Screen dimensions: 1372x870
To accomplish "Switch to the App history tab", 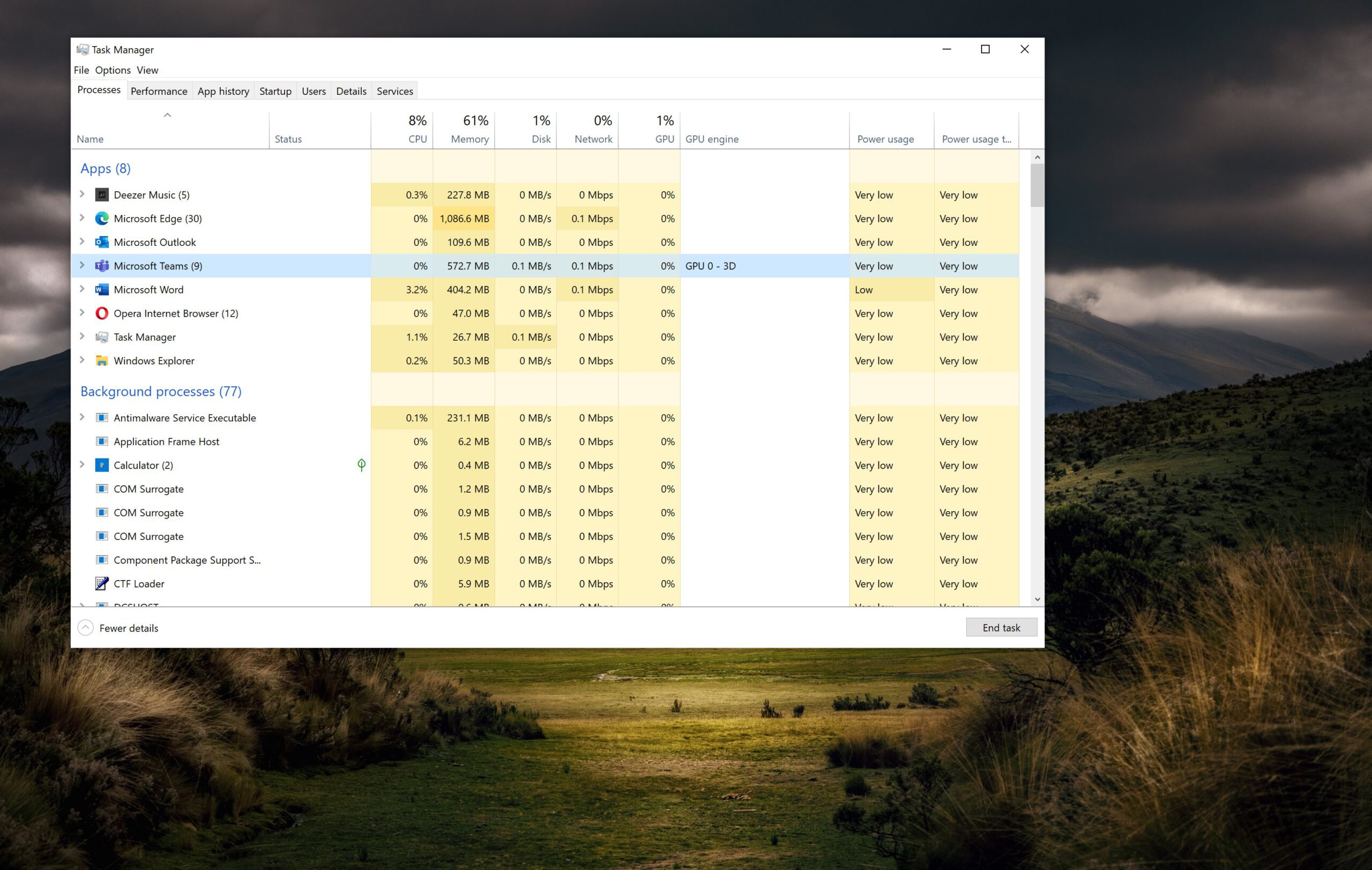I will tap(223, 91).
